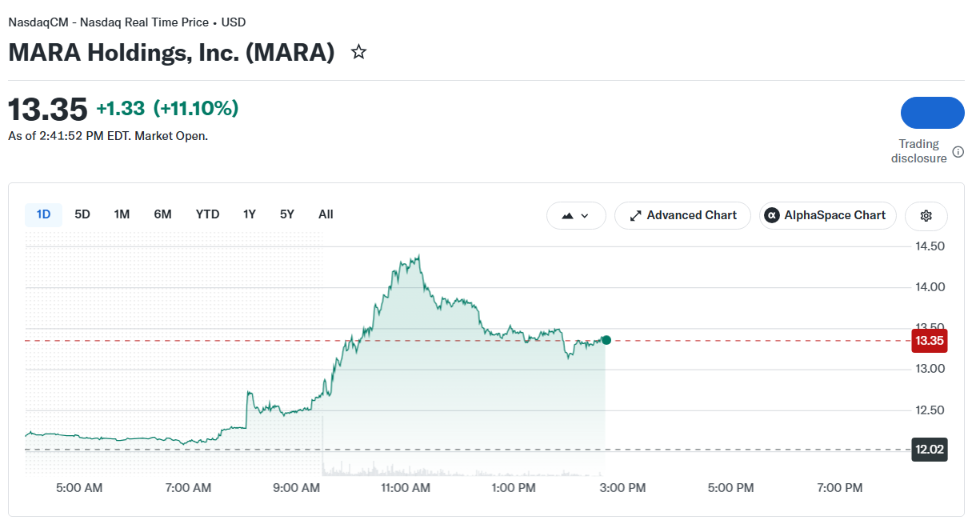Click the AlphaSpace logo icon
The image size is (972, 527).
coord(772,215)
